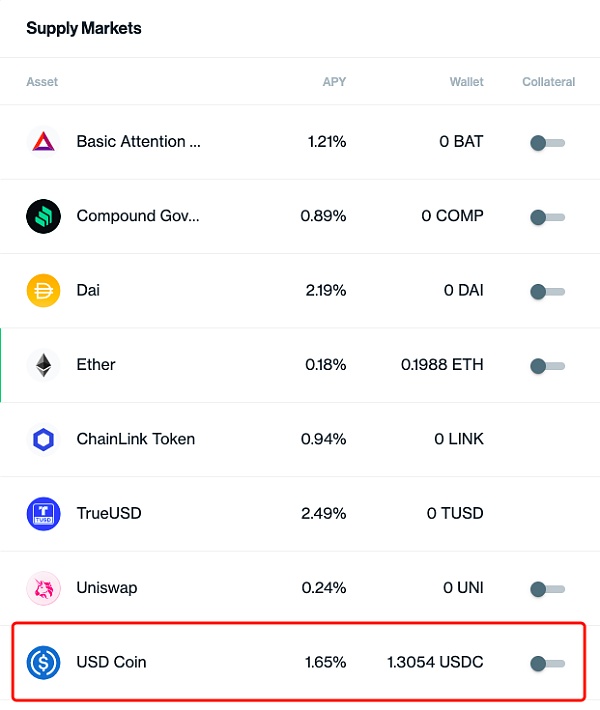Toggle Dai collateral switch
600x710 pixels.
click(x=547, y=291)
